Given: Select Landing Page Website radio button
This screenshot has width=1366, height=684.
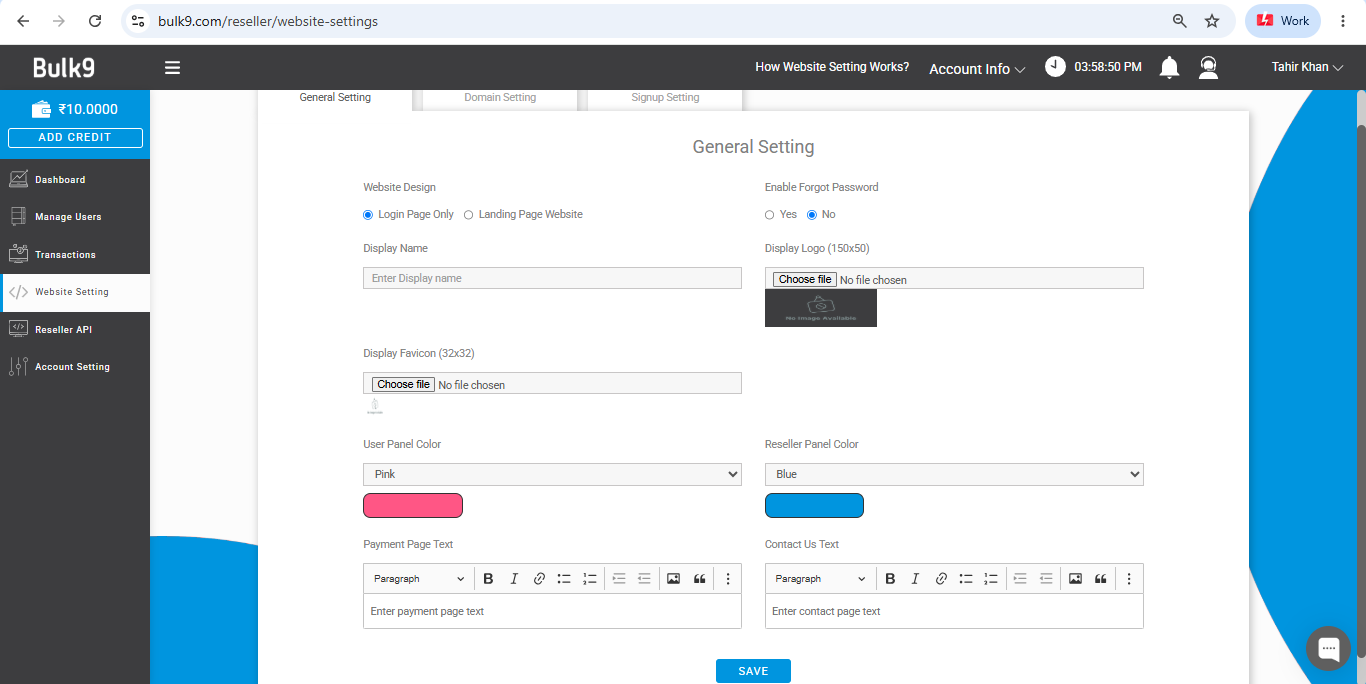Looking at the screenshot, I should point(469,215).
